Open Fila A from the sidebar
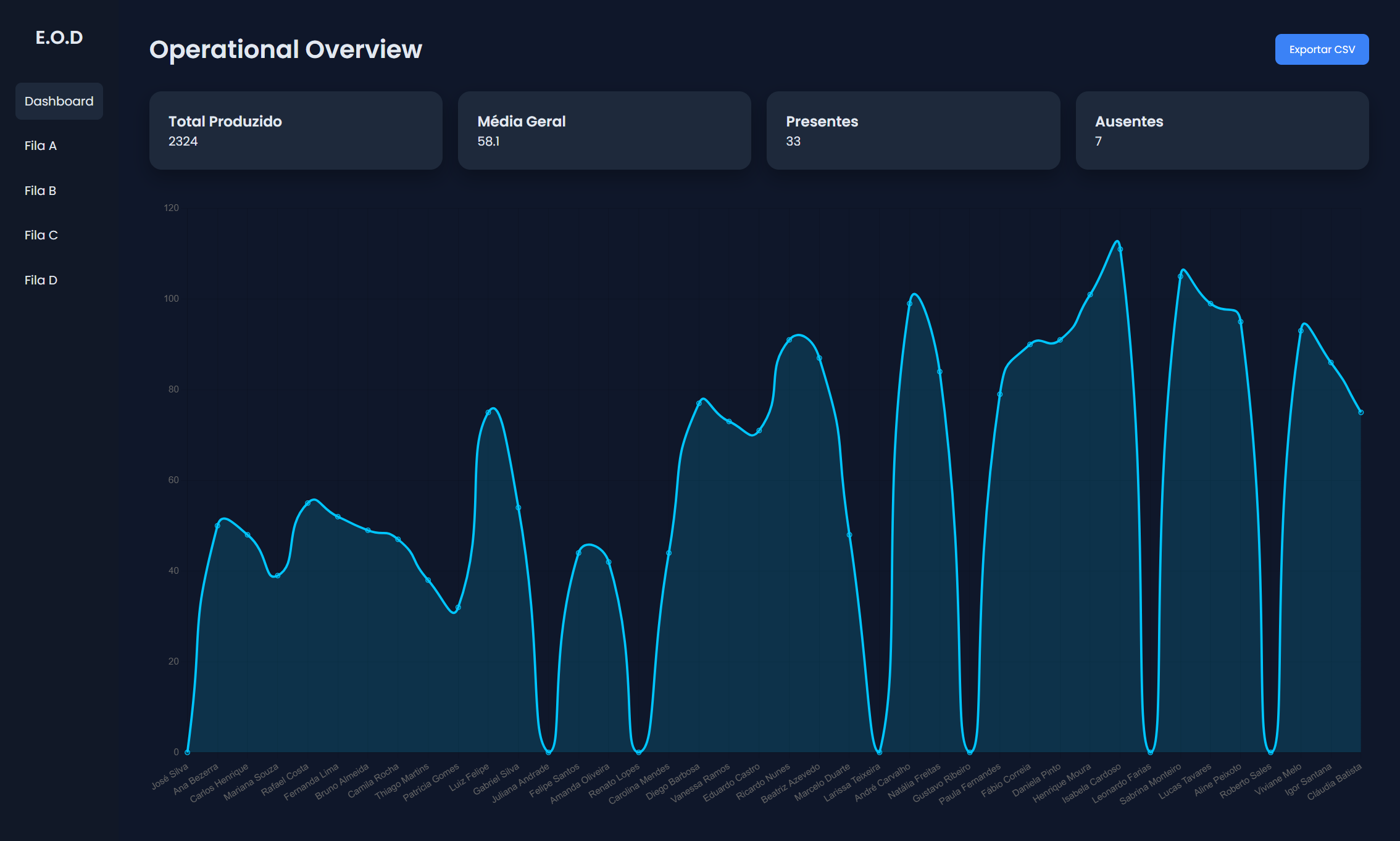 click(40, 146)
